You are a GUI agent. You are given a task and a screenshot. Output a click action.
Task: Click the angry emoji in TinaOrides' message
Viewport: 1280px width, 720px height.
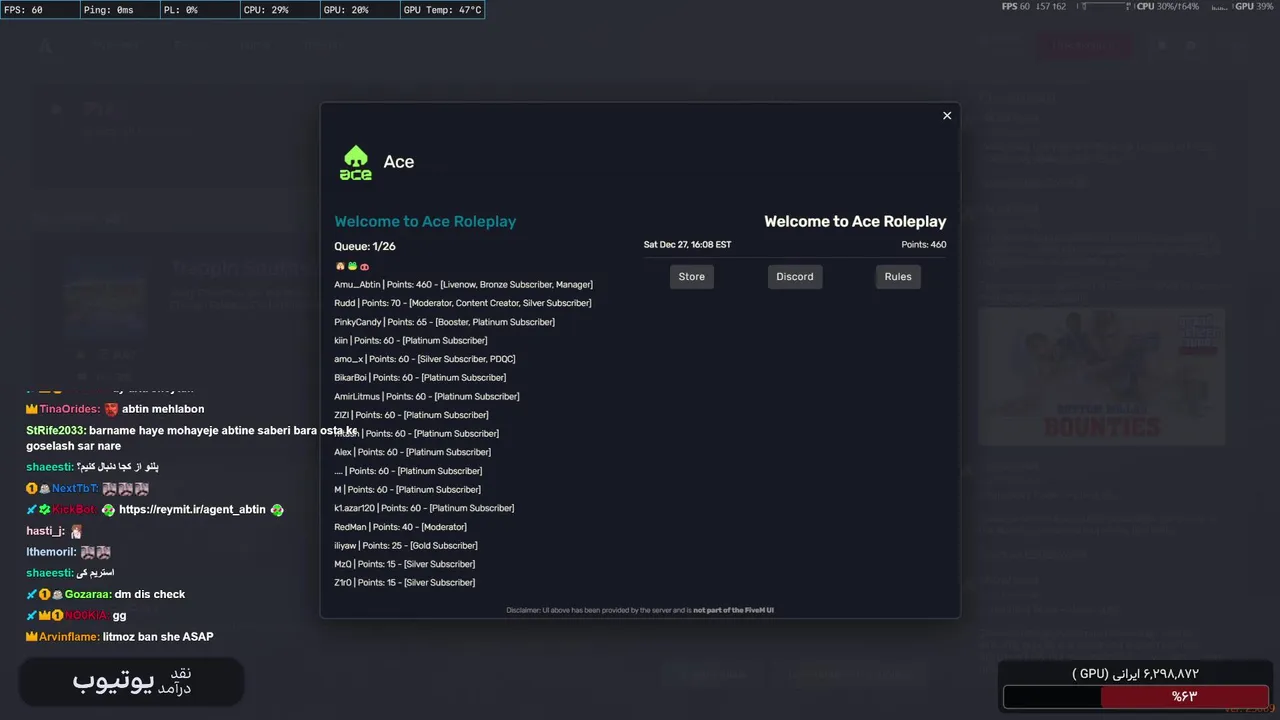[x=111, y=409]
